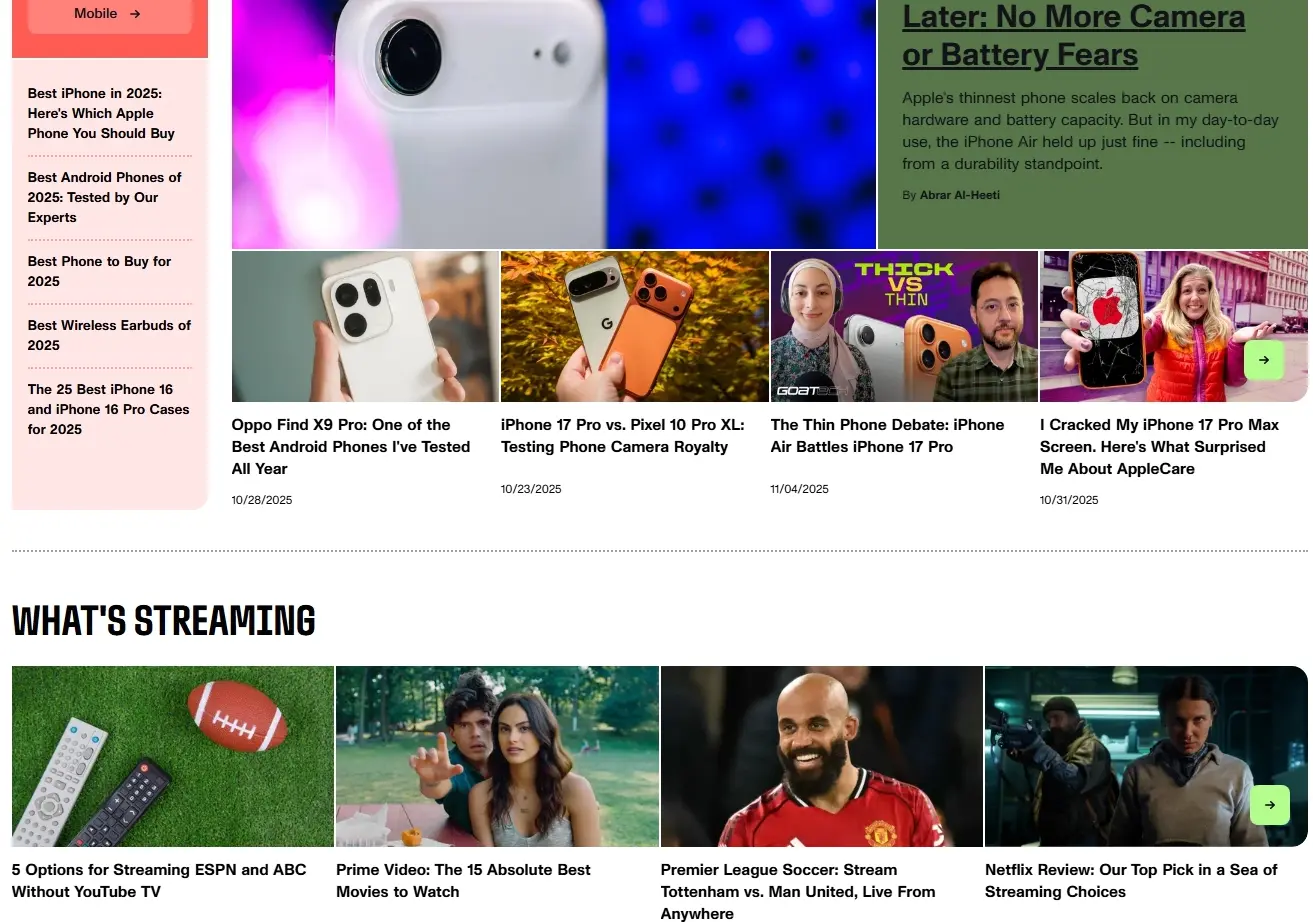This screenshot has height=922, width=1313.
Task: Open the Oppo Find X9 Pro headline
Action: (x=351, y=447)
